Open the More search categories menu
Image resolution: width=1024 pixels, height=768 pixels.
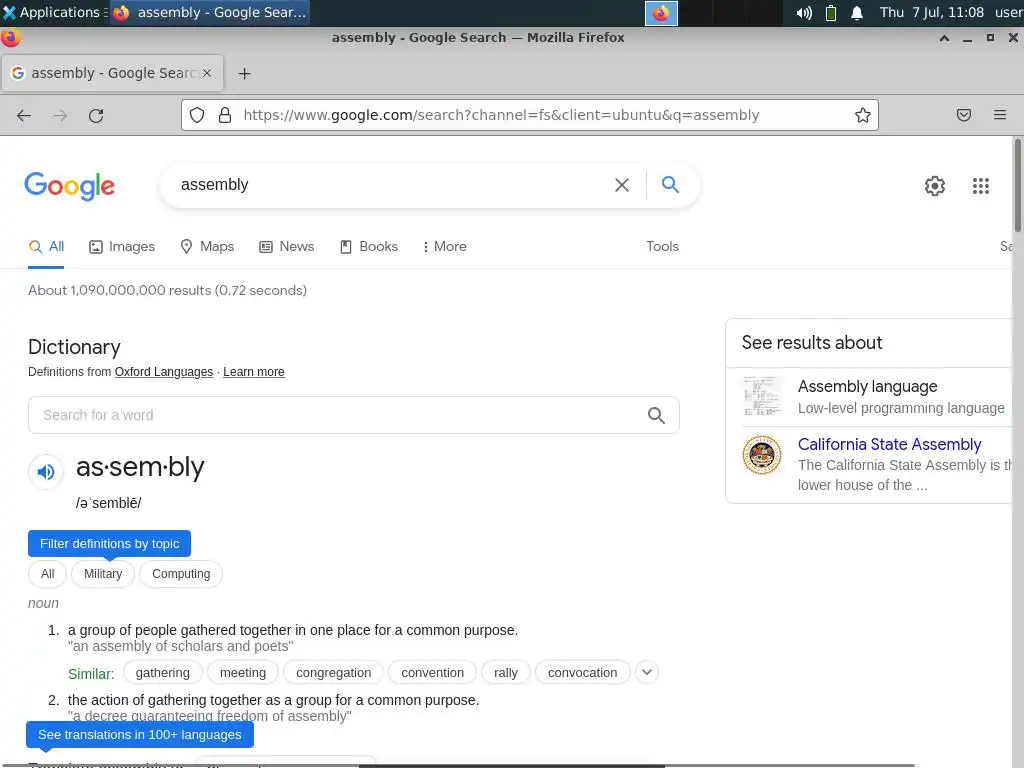(x=444, y=247)
